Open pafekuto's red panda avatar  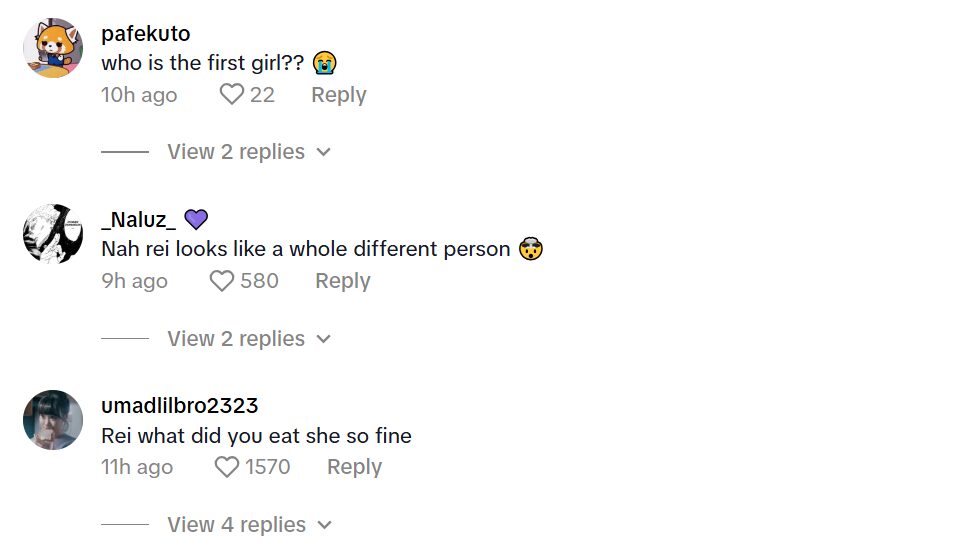pyautogui.click(x=53, y=48)
